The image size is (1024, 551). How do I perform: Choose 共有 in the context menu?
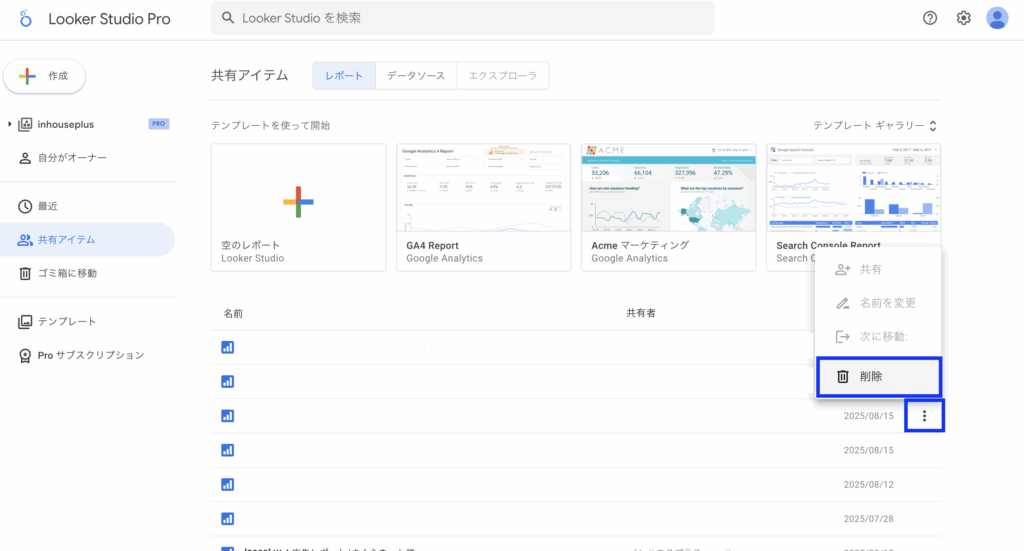tap(878, 269)
